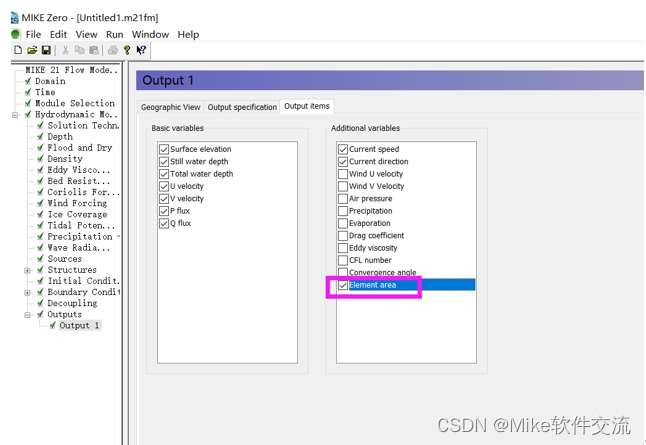Open the Depth tree item
The height and width of the screenshot is (445, 646).
click(60, 137)
